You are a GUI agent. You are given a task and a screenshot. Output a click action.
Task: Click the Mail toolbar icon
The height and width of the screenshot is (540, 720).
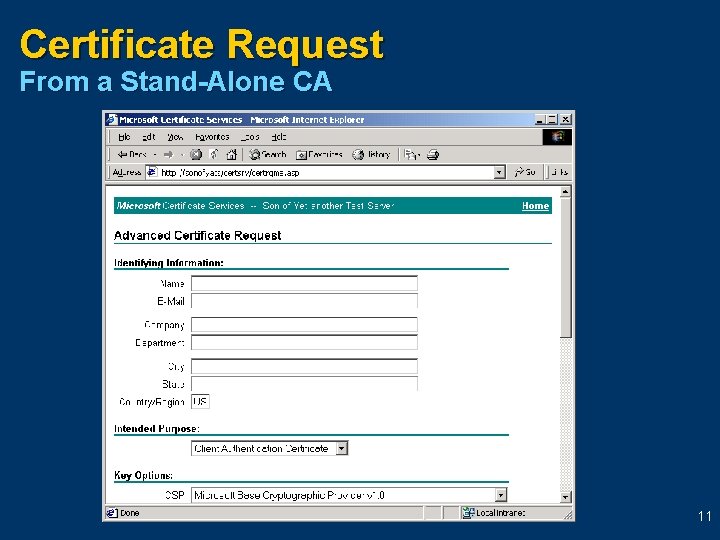pos(411,155)
